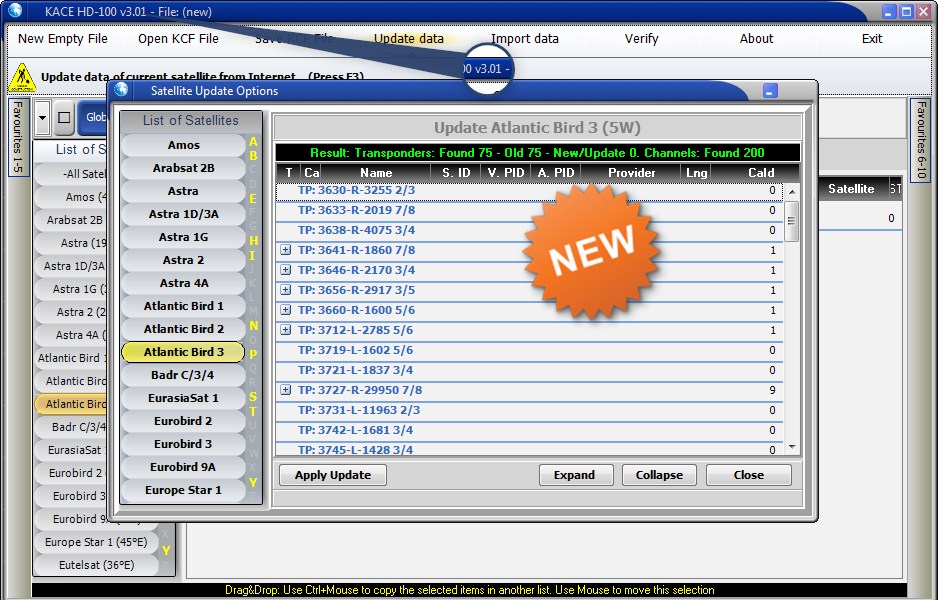Image resolution: width=938 pixels, height=600 pixels.
Task: Select Astra 1G in dialog list
Action: (x=184, y=237)
